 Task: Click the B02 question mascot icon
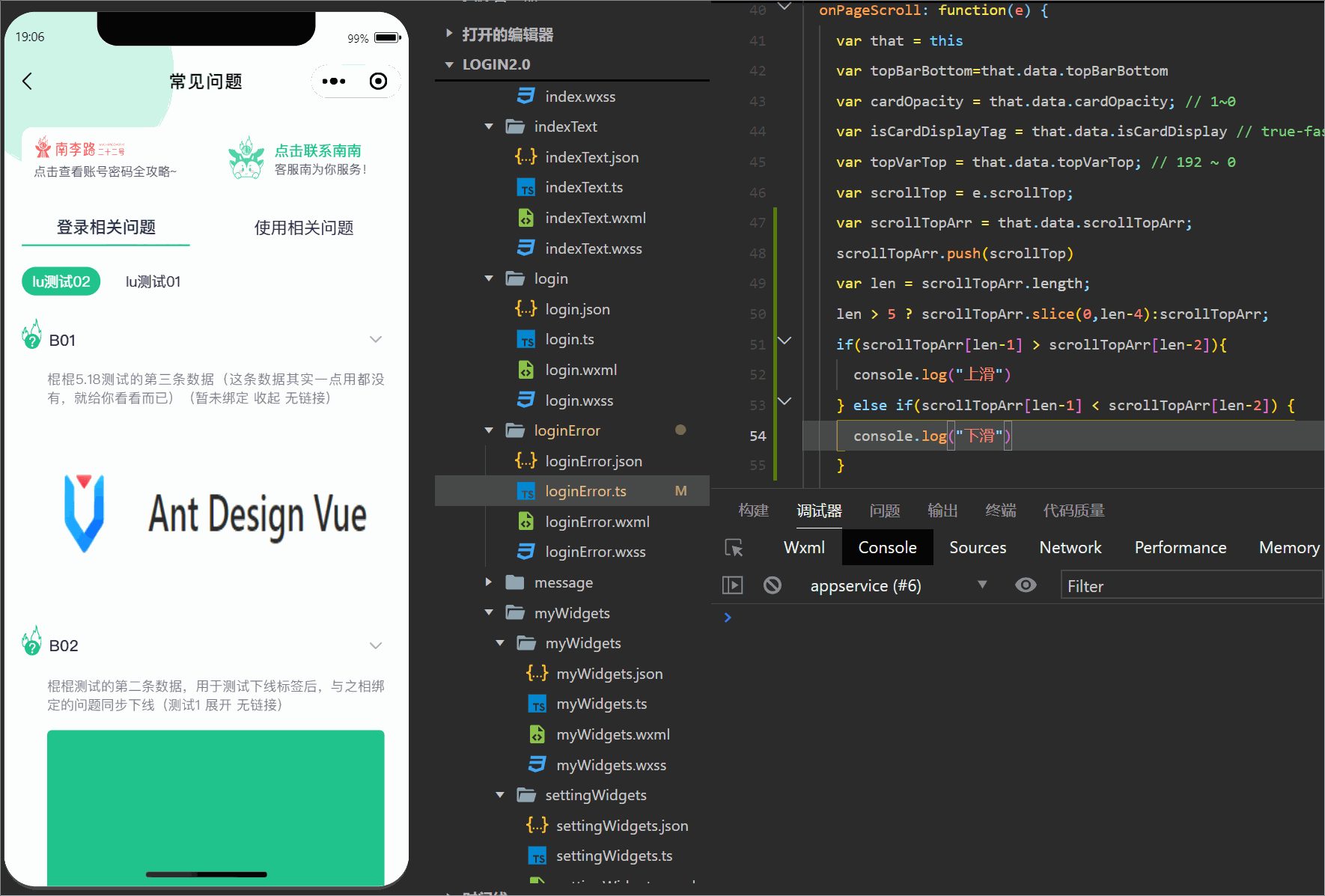click(x=31, y=641)
